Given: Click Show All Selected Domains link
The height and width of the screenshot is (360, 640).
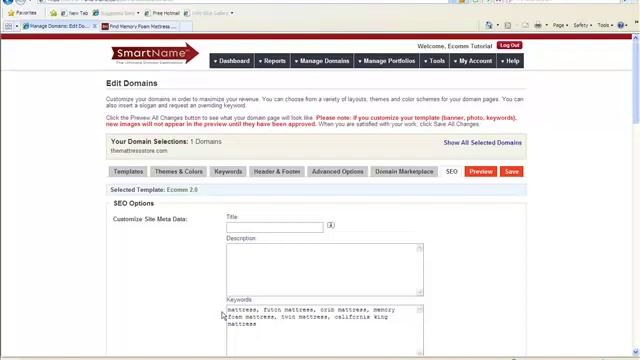Looking at the screenshot, I should coord(482,143).
